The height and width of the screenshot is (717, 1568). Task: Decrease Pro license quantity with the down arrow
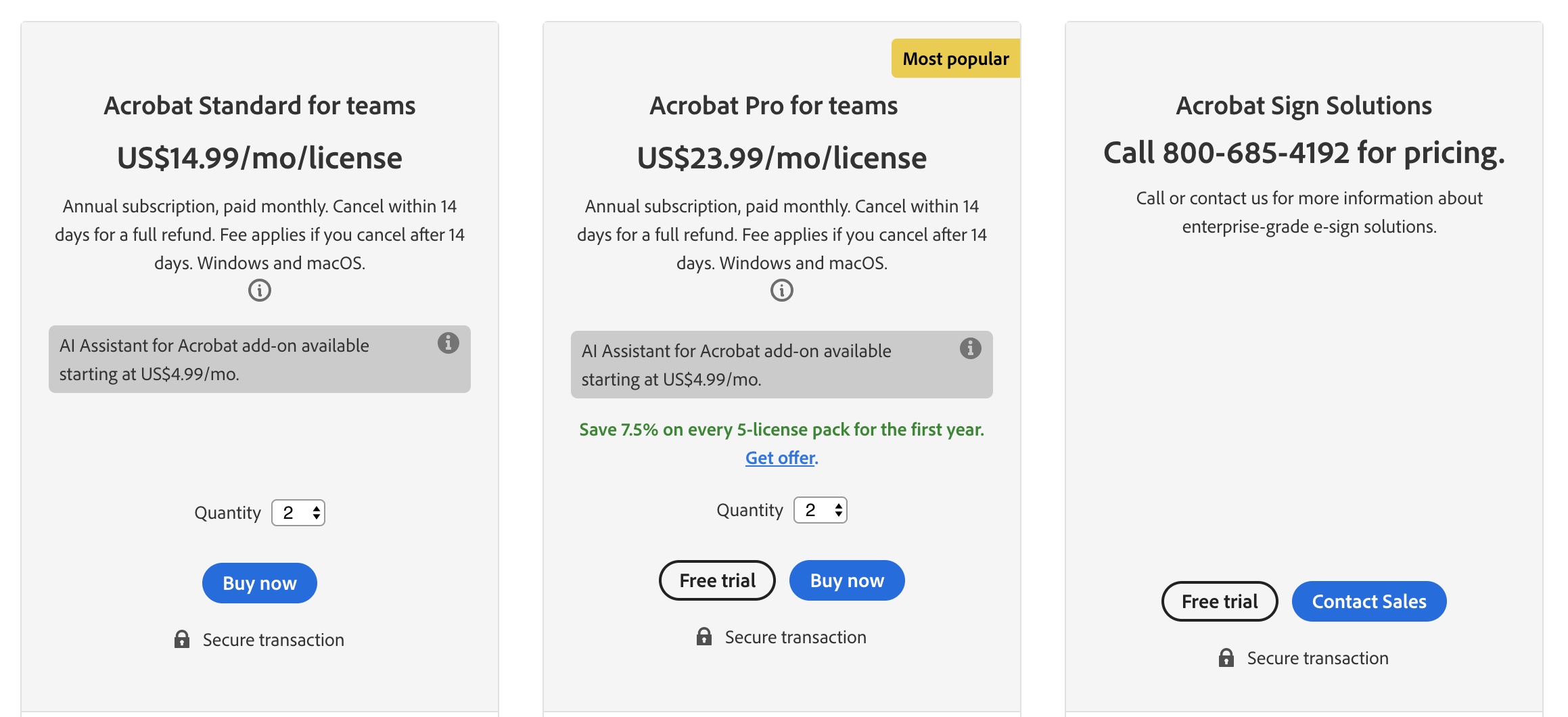(837, 514)
